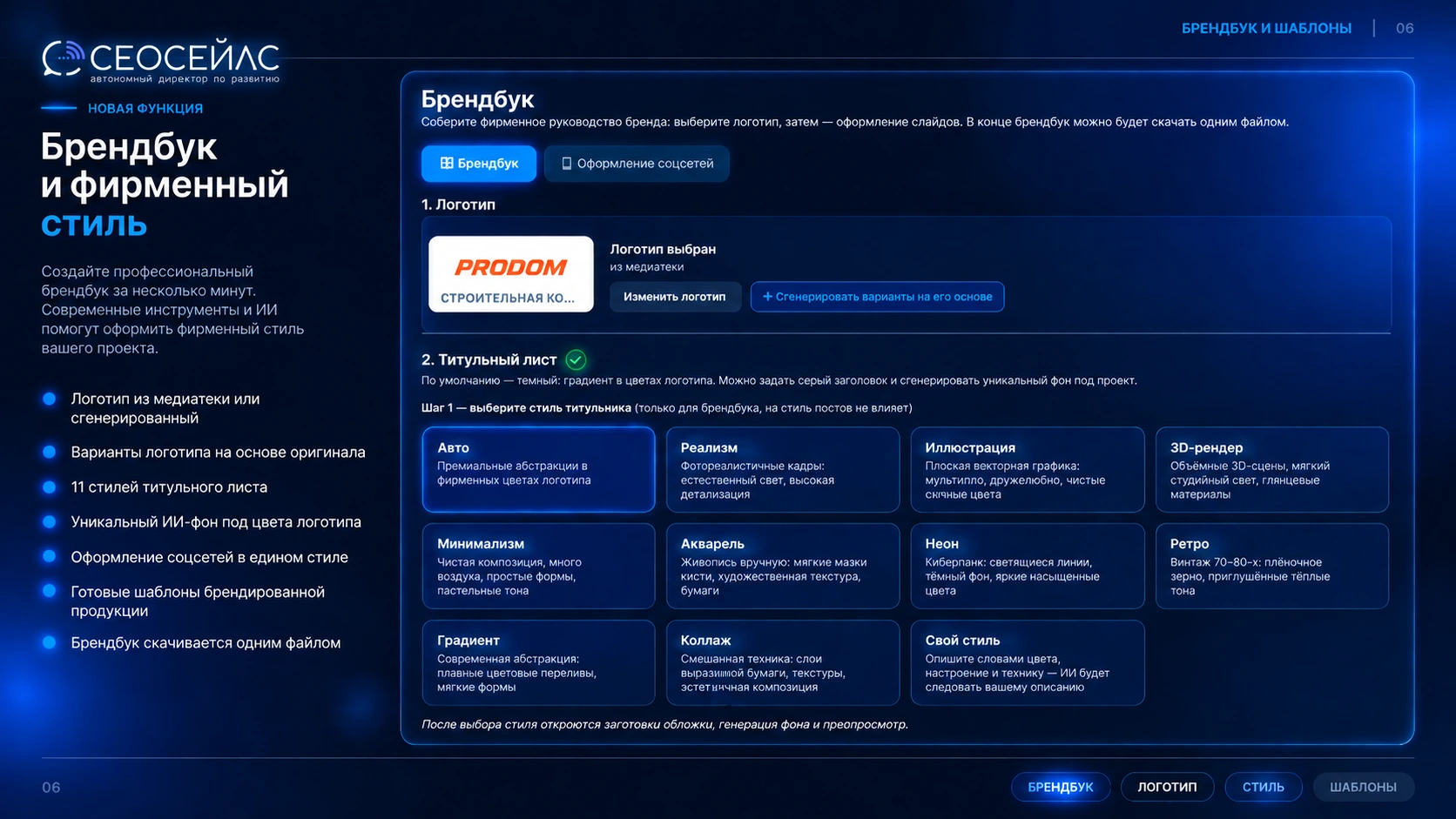Click 'Уникальный ИИ-фон под цвета логотипа' bullet
The image size is (1456, 819).
tap(216, 522)
